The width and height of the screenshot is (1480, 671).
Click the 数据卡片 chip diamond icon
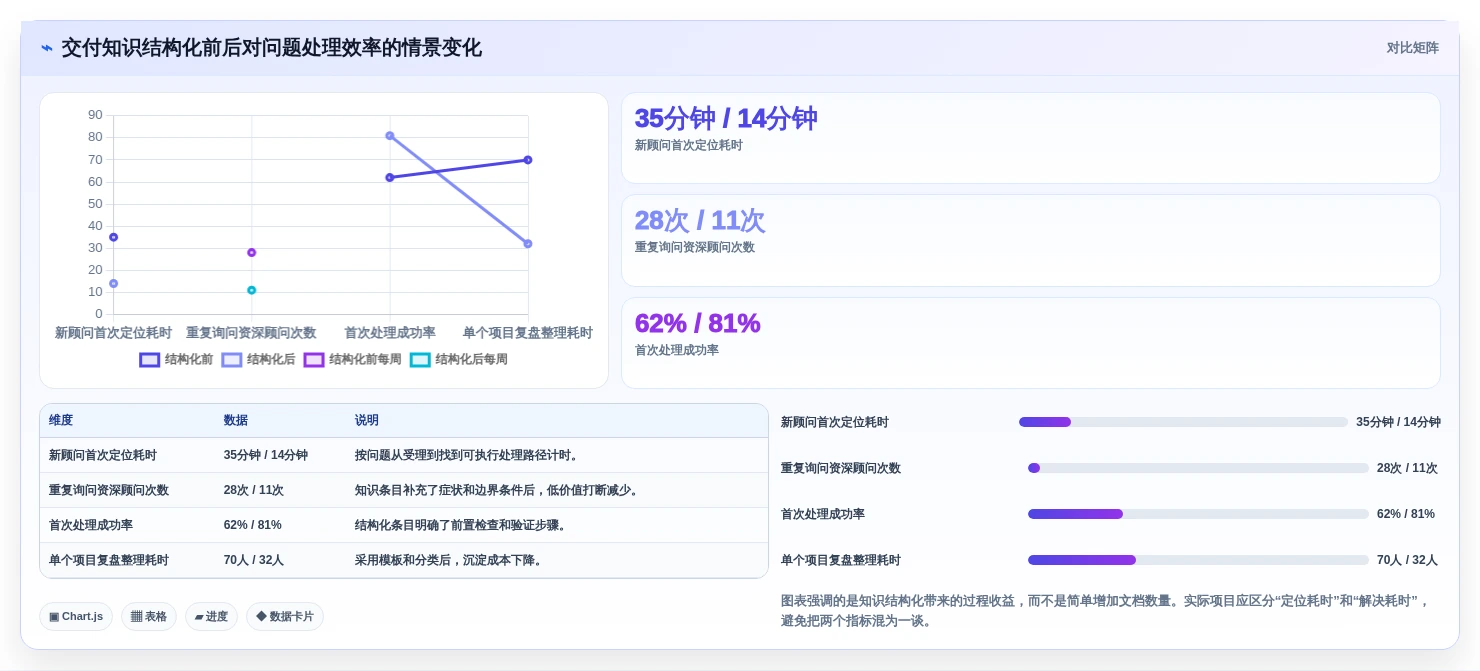tap(261, 617)
